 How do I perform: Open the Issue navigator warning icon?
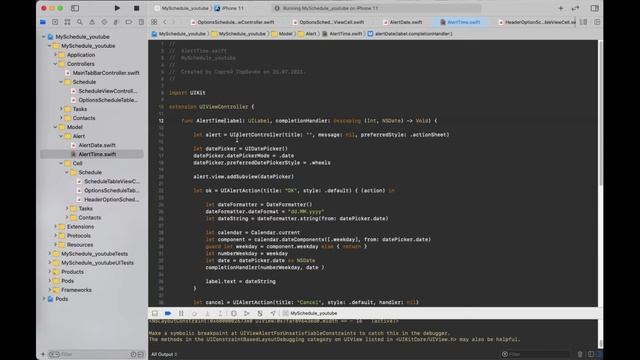92,22
